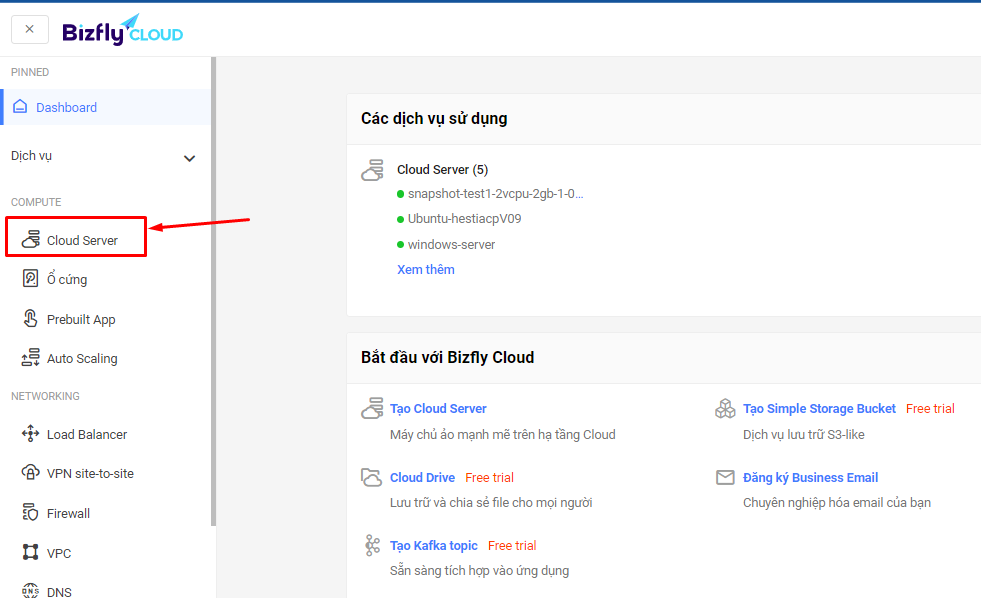Open Ổ cứng in the sidebar
The height and width of the screenshot is (598, 981).
pos(67,279)
